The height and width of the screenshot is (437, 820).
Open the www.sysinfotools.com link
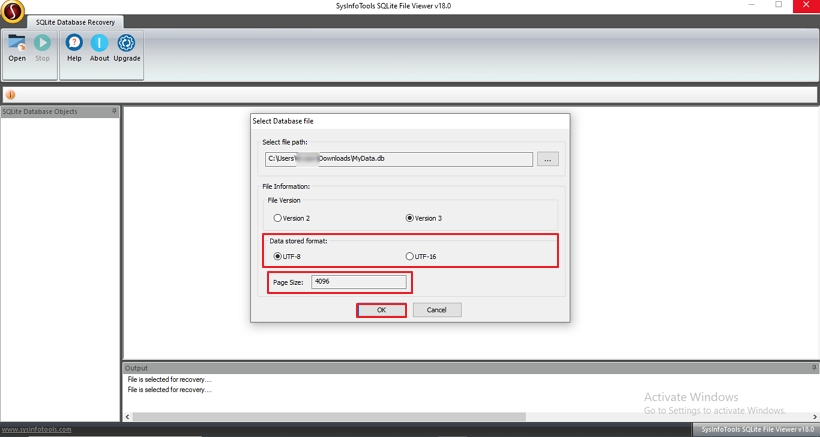pyautogui.click(x=36, y=429)
